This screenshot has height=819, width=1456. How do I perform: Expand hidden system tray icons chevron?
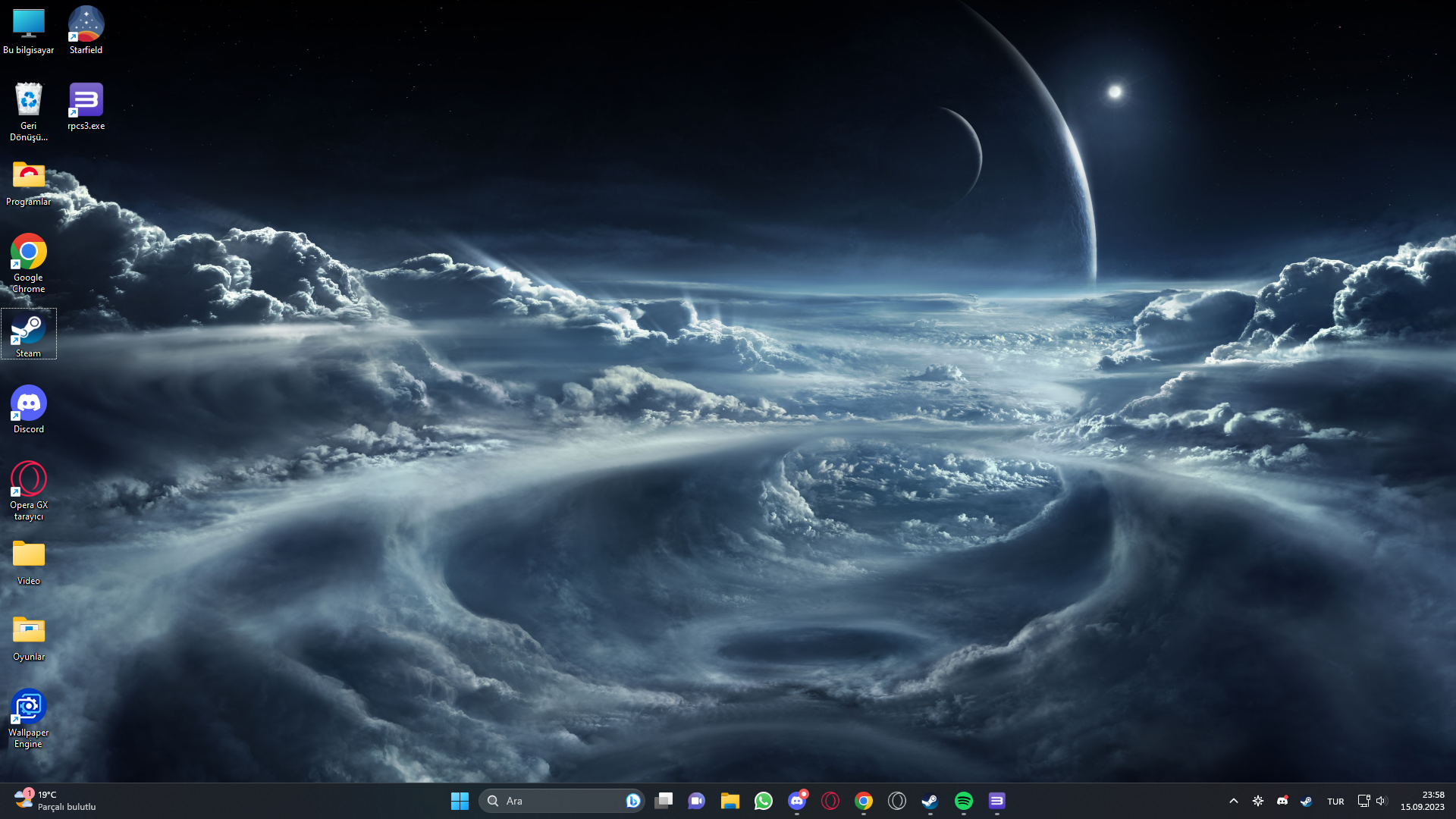[x=1234, y=801]
